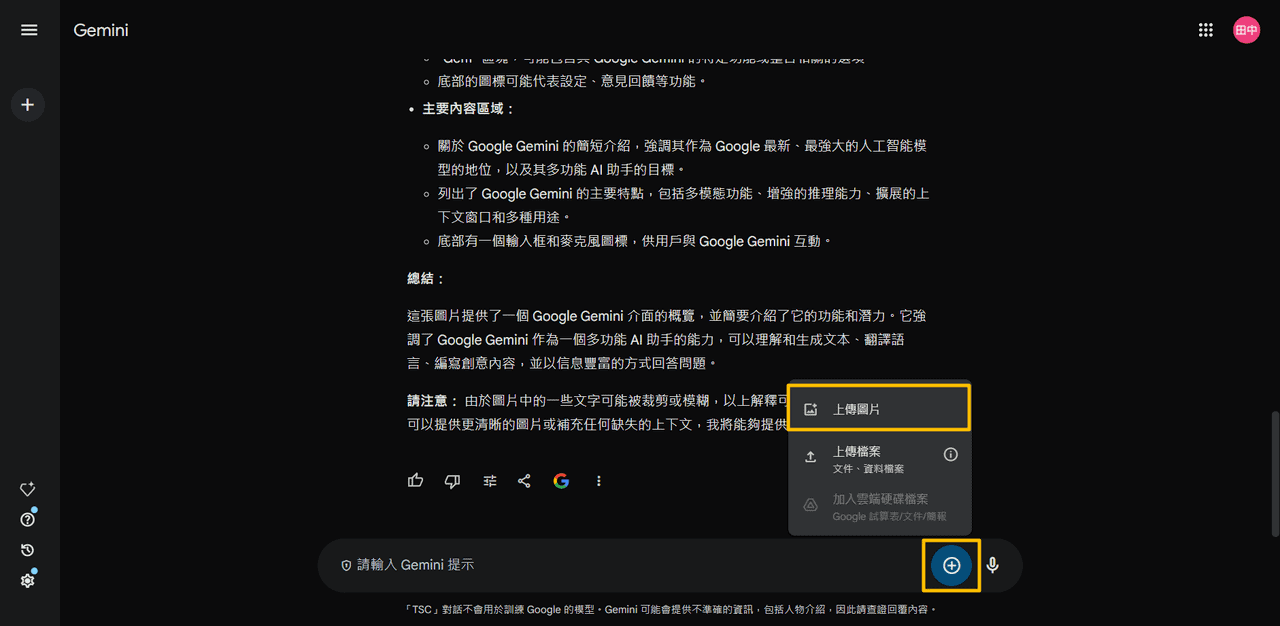Viewport: 1280px width, 626px height.
Task: Click the Gemini logo text
Action: click(100, 30)
